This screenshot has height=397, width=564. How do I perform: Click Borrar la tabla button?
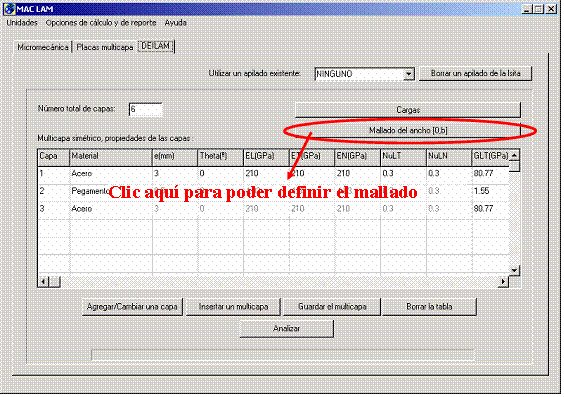429,307
